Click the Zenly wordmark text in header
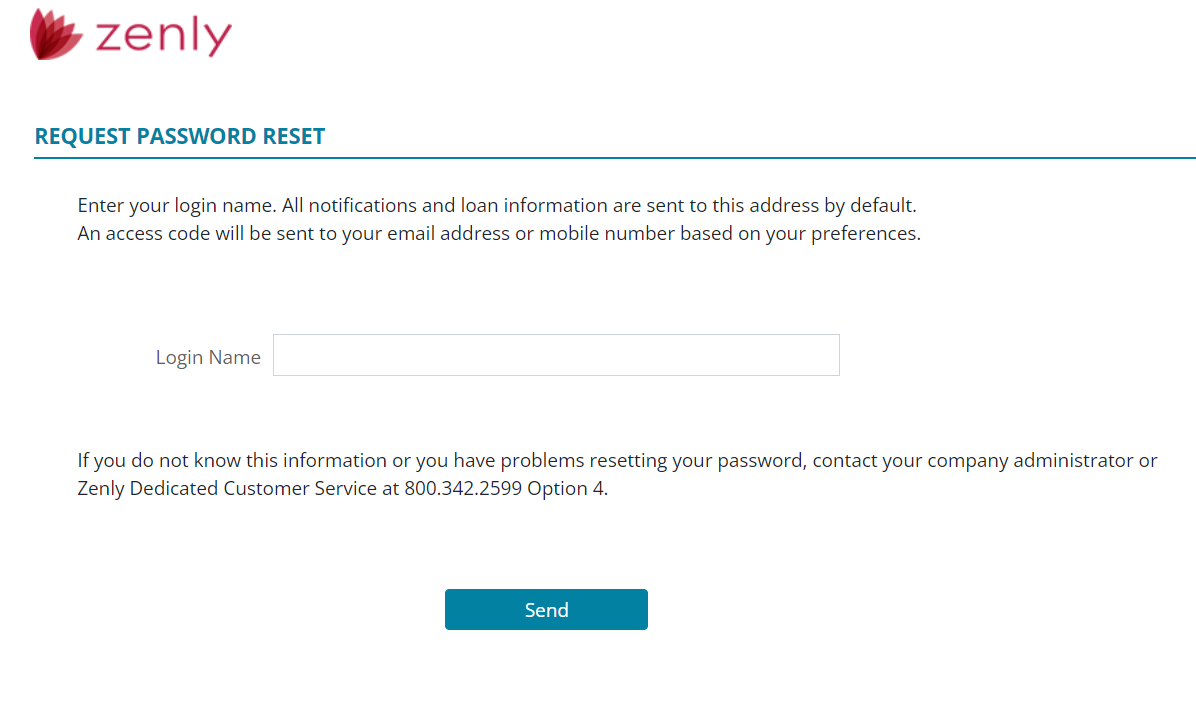The height and width of the screenshot is (712, 1196). pyautogui.click(x=164, y=36)
